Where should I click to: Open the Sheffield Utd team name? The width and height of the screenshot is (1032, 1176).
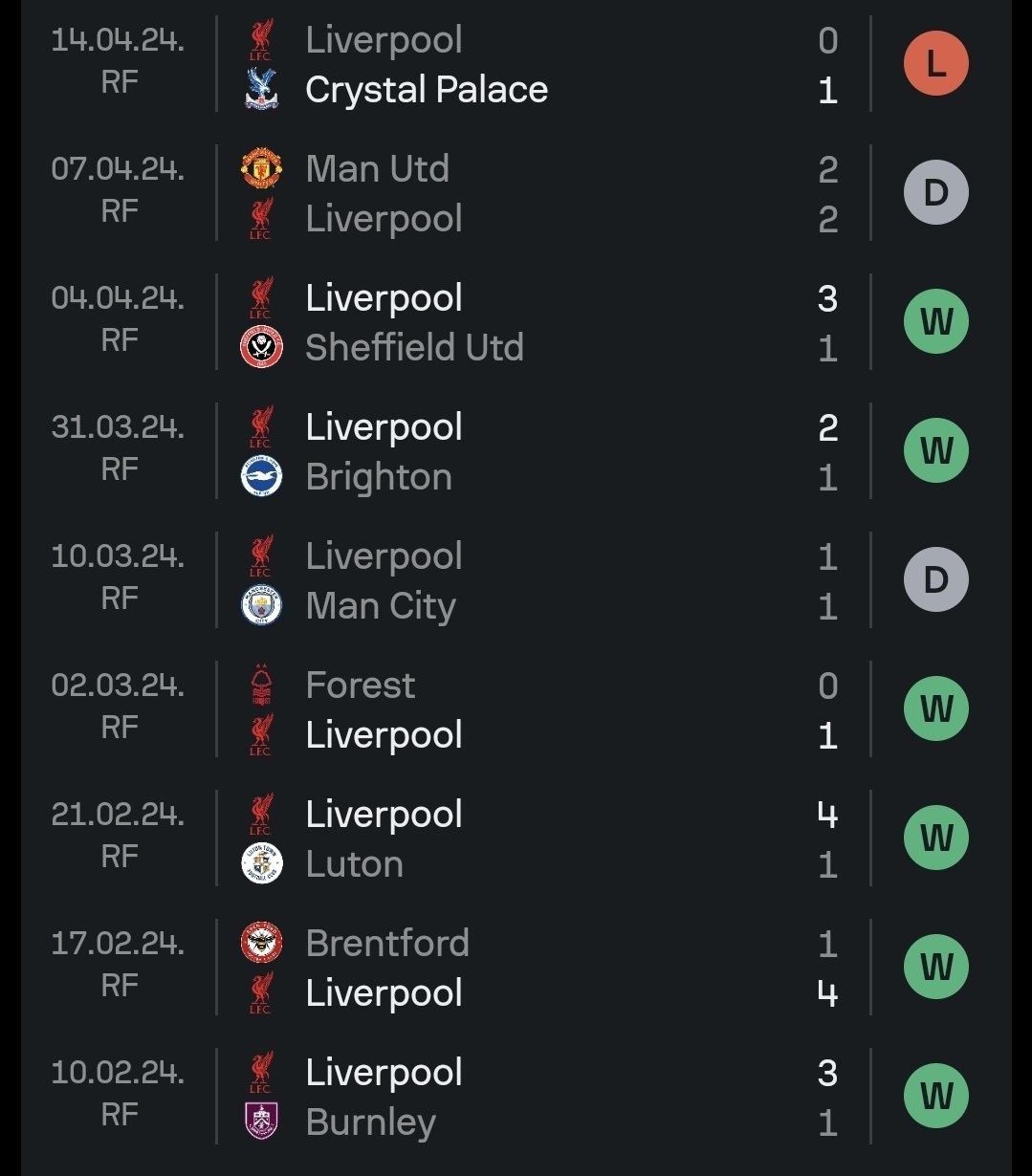click(414, 348)
